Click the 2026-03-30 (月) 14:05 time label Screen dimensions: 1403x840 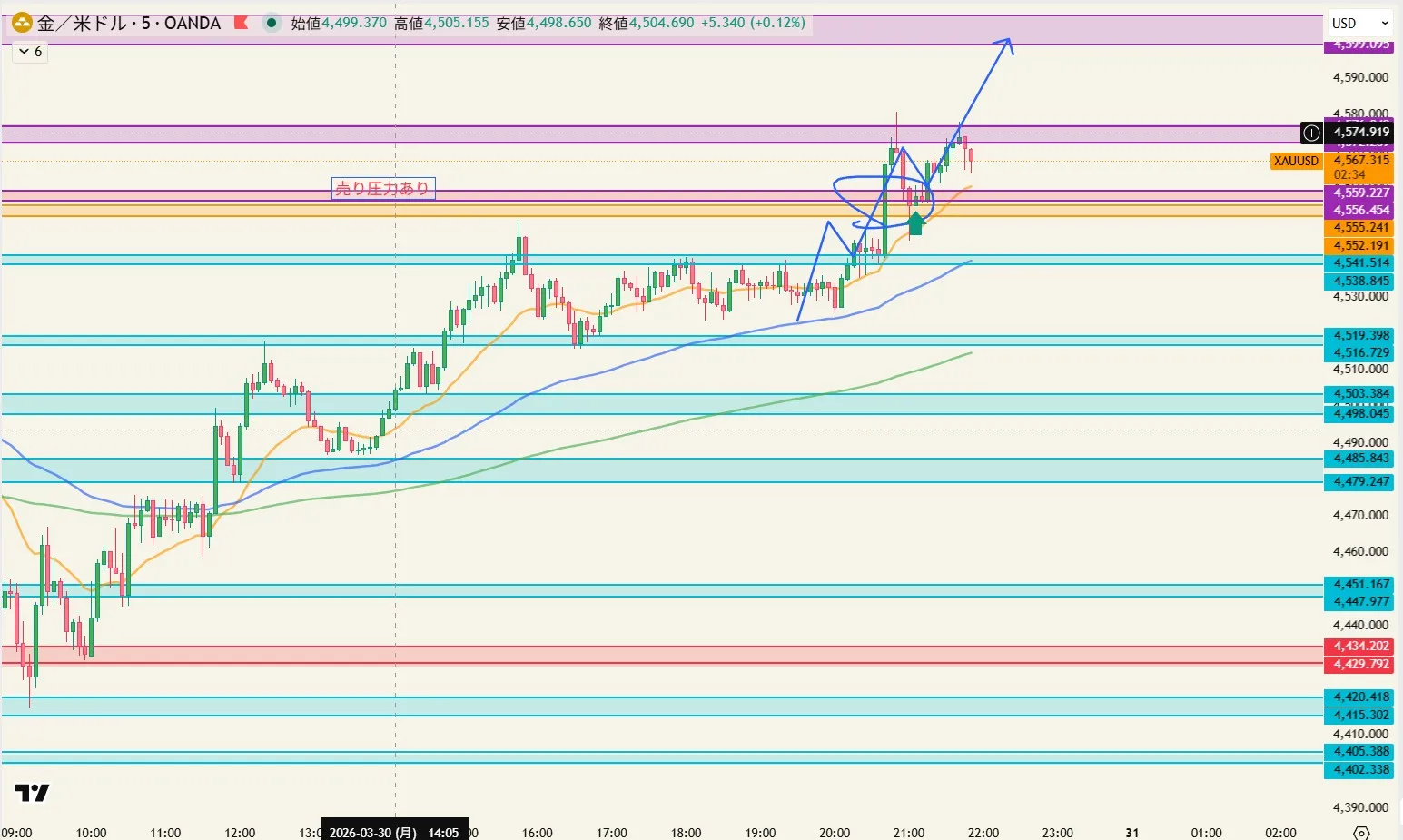394,832
